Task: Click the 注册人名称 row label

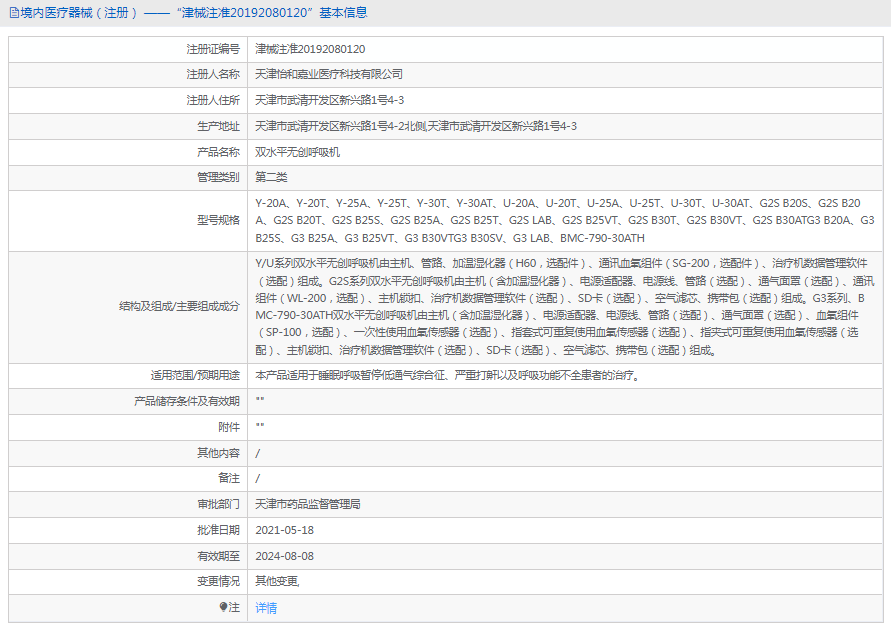Action: click(x=213, y=74)
